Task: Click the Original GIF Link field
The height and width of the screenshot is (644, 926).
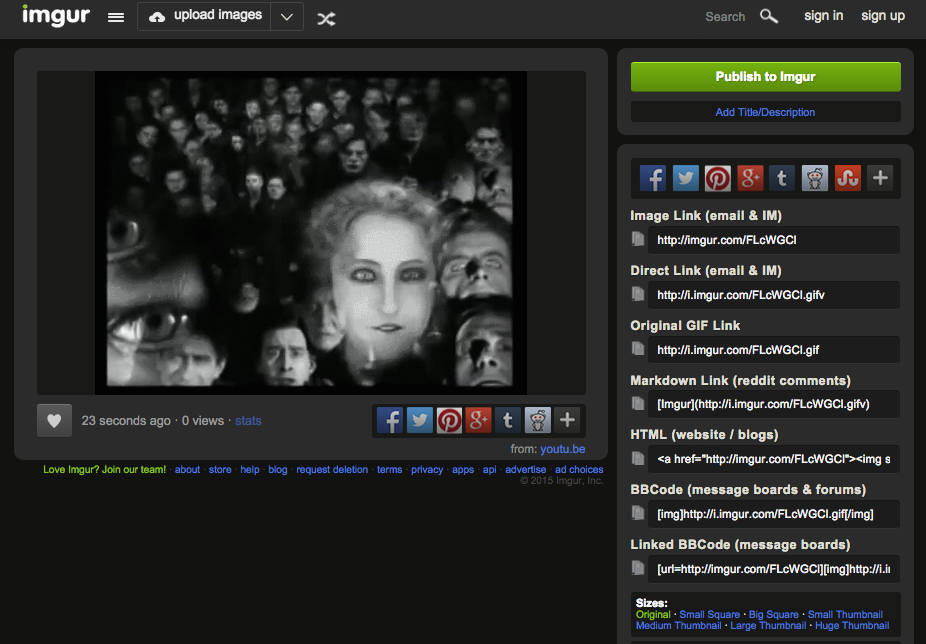Action: [x=774, y=350]
